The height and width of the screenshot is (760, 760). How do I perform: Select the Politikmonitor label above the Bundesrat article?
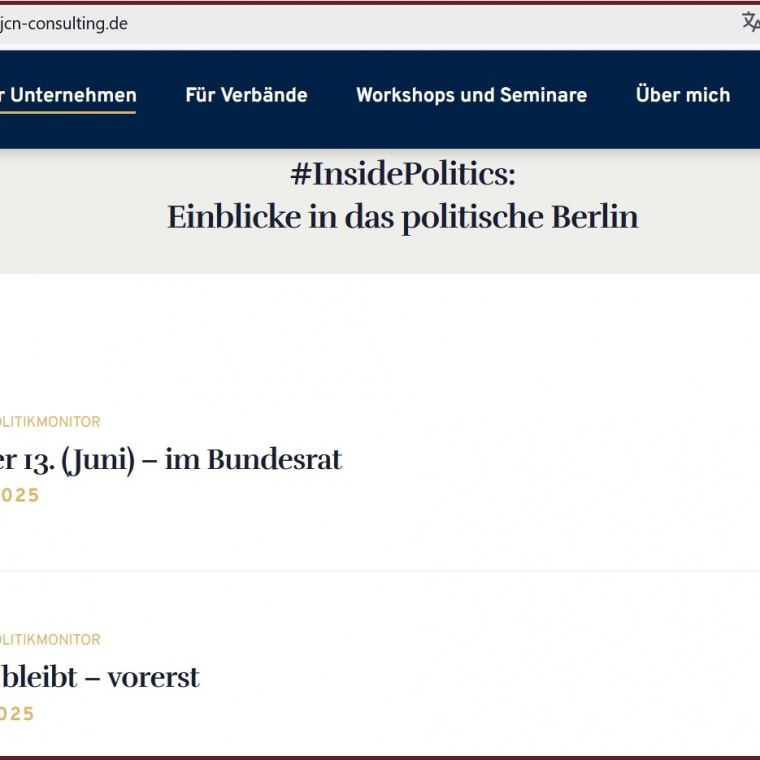[x=50, y=422]
